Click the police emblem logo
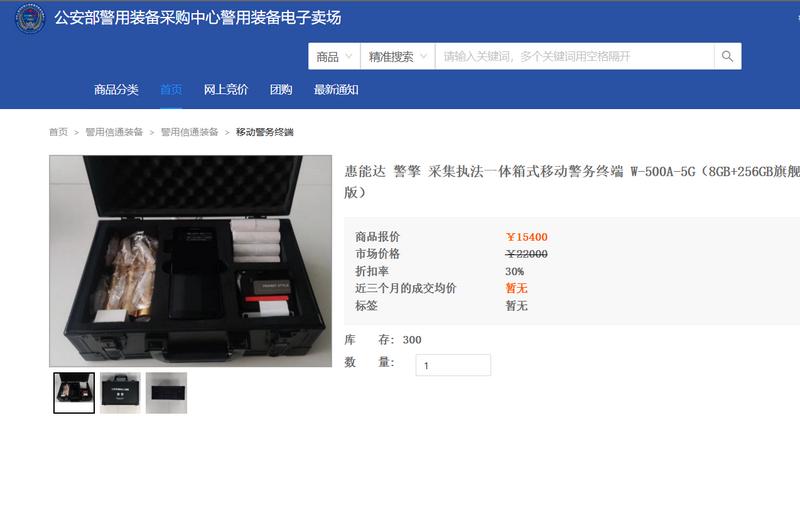This screenshot has width=800, height=514. 30,18
